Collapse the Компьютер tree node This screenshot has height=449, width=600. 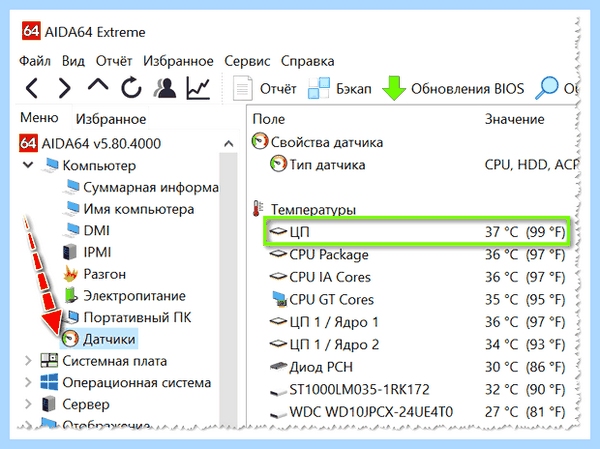(x=28, y=165)
